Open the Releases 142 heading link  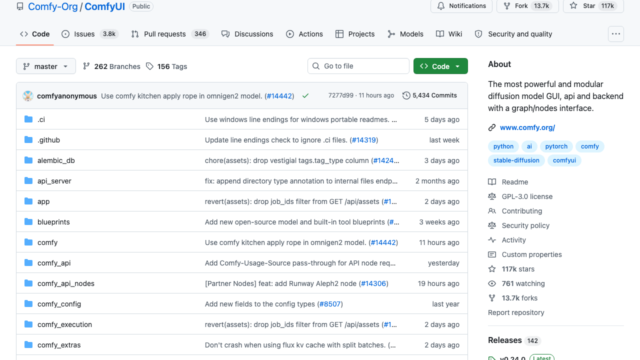tap(514, 340)
